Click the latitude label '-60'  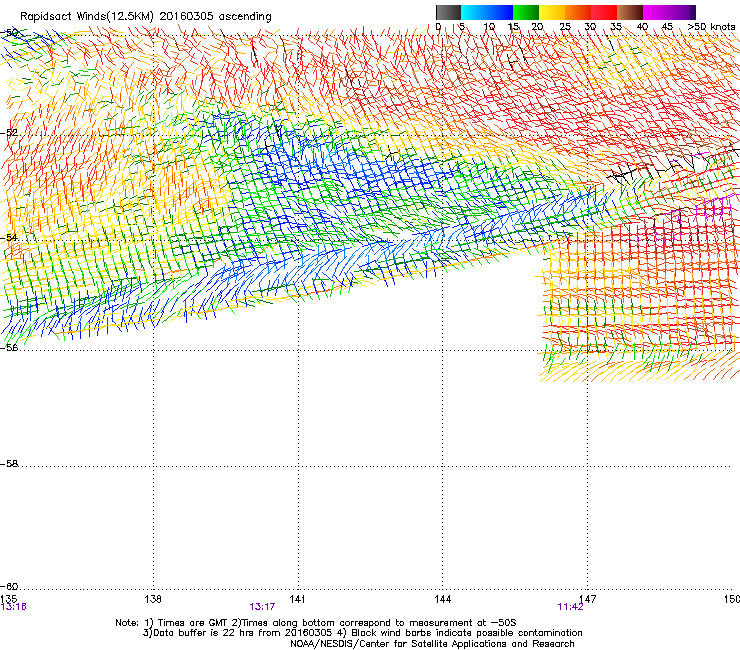9,586
